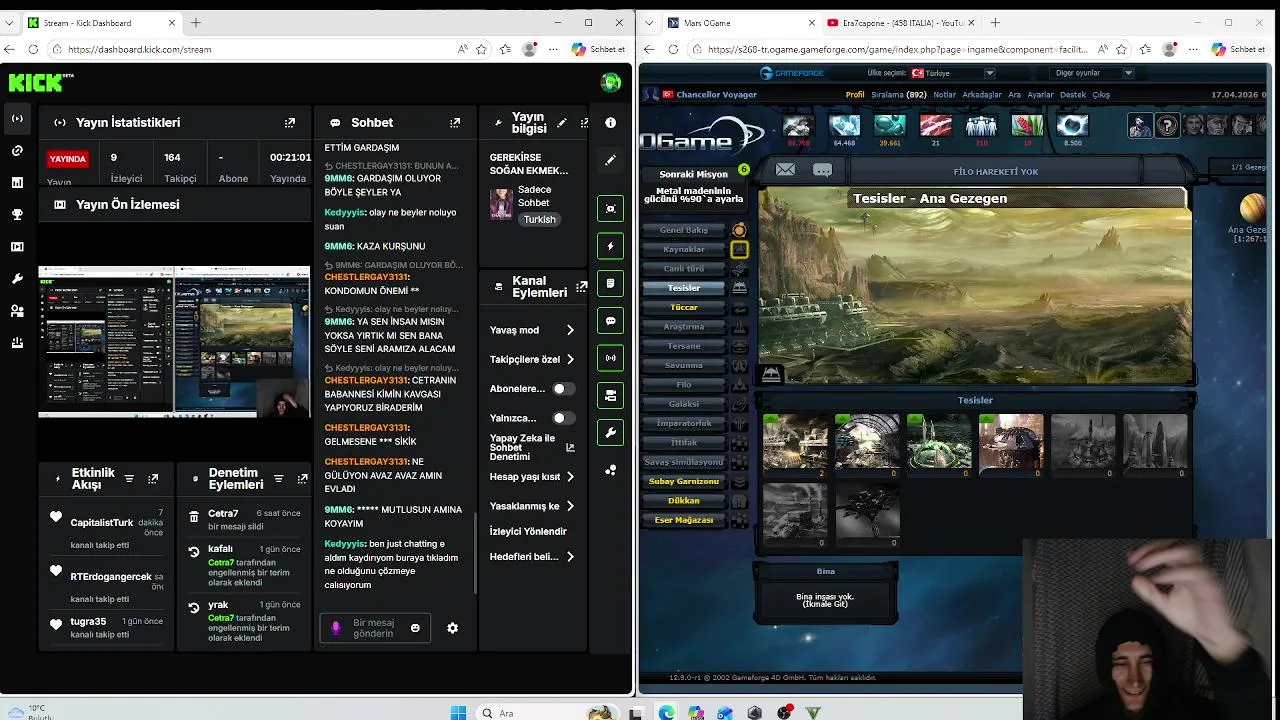Open analytics bar-chart icon in Kick sidebar

point(17,182)
